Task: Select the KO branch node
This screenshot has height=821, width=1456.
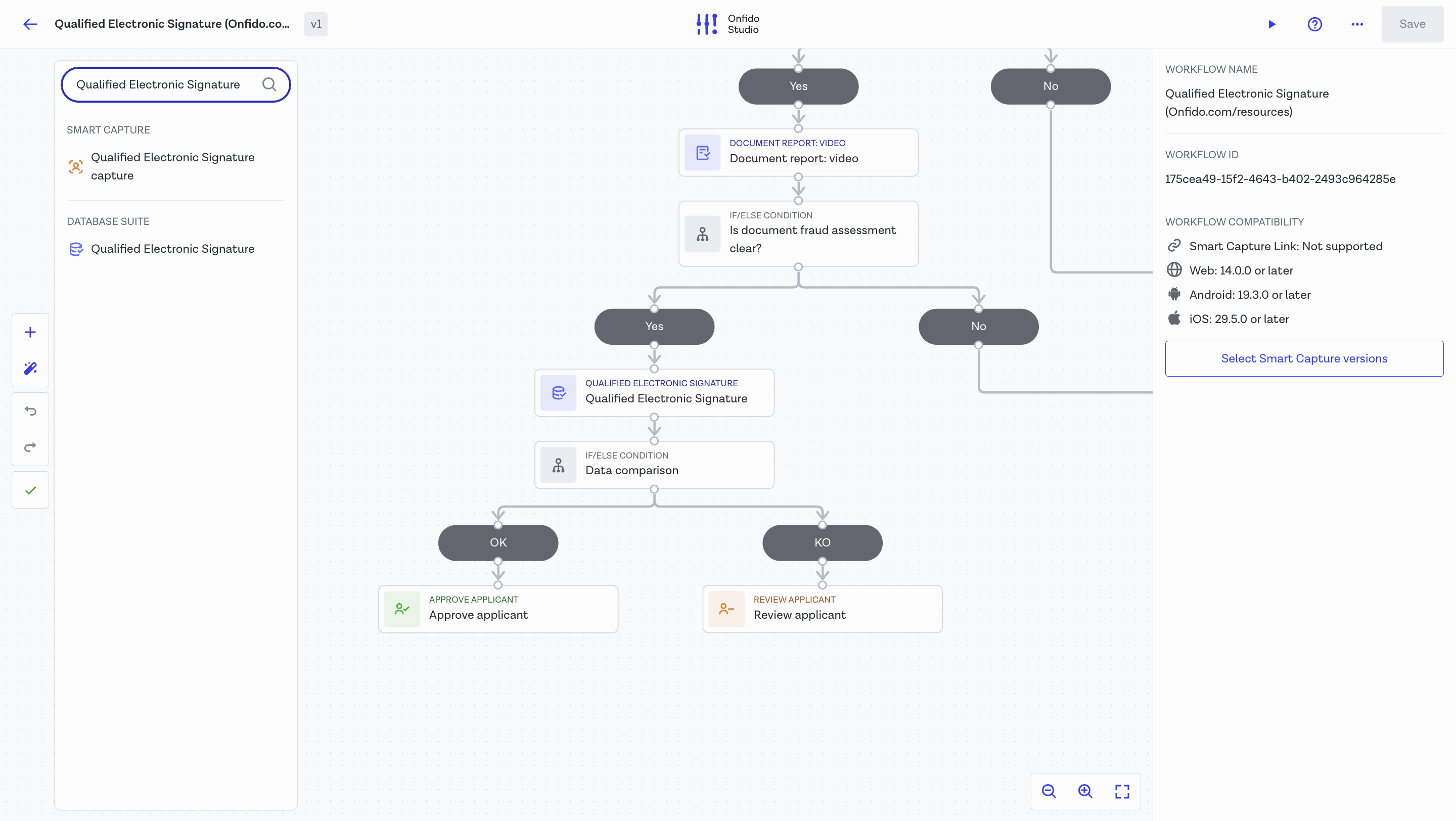Action: pos(823,542)
